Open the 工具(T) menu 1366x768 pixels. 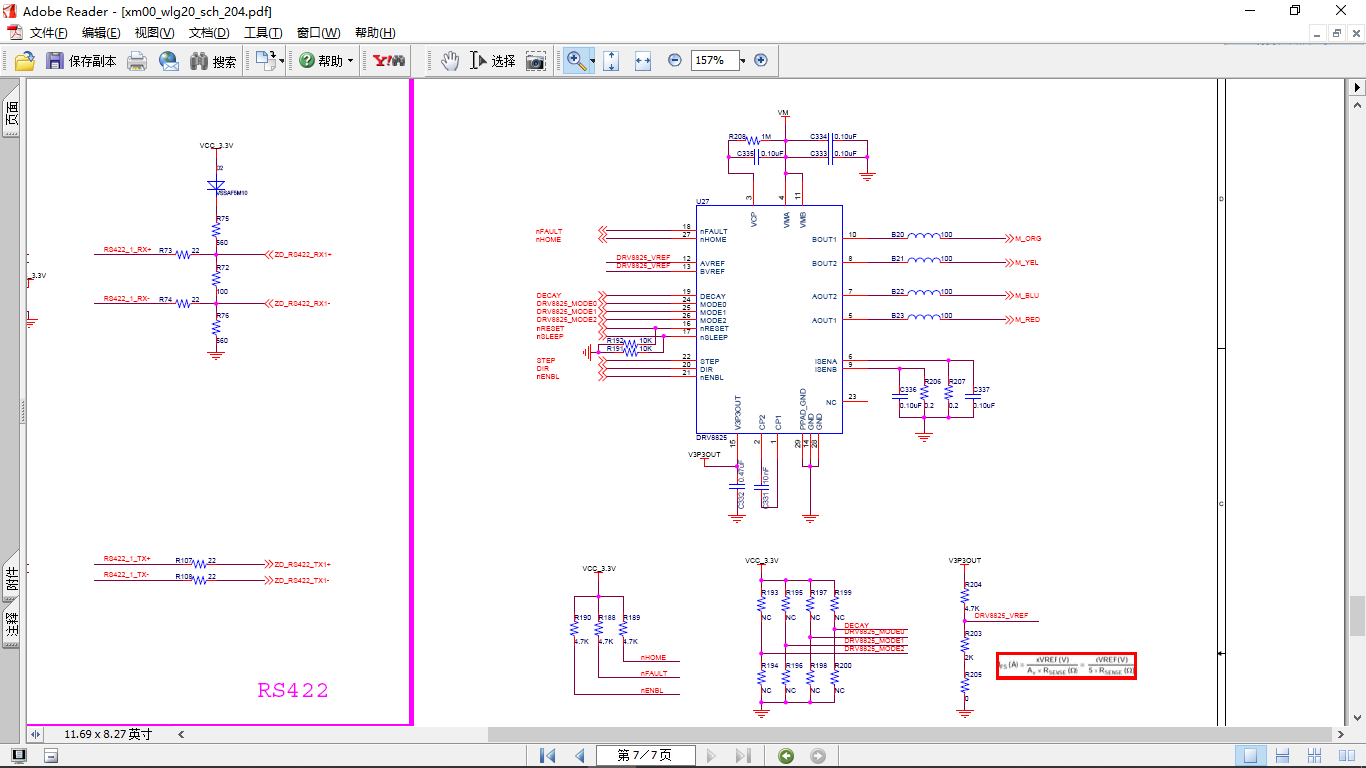point(263,33)
